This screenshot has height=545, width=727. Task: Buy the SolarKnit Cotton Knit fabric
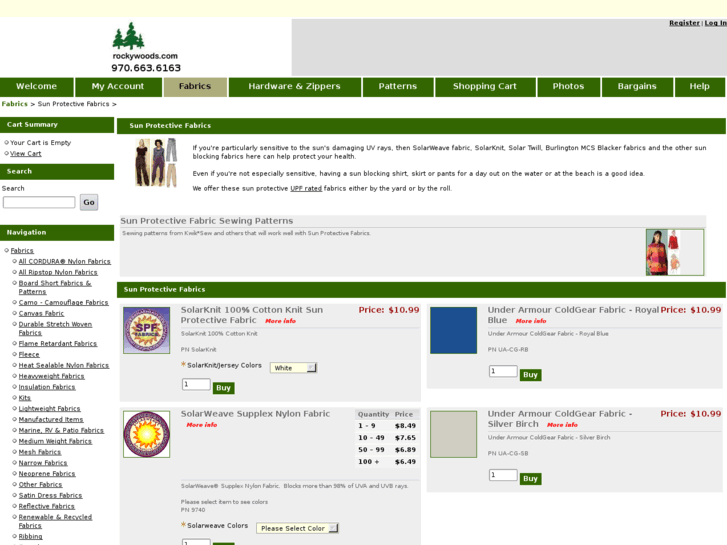click(x=223, y=388)
